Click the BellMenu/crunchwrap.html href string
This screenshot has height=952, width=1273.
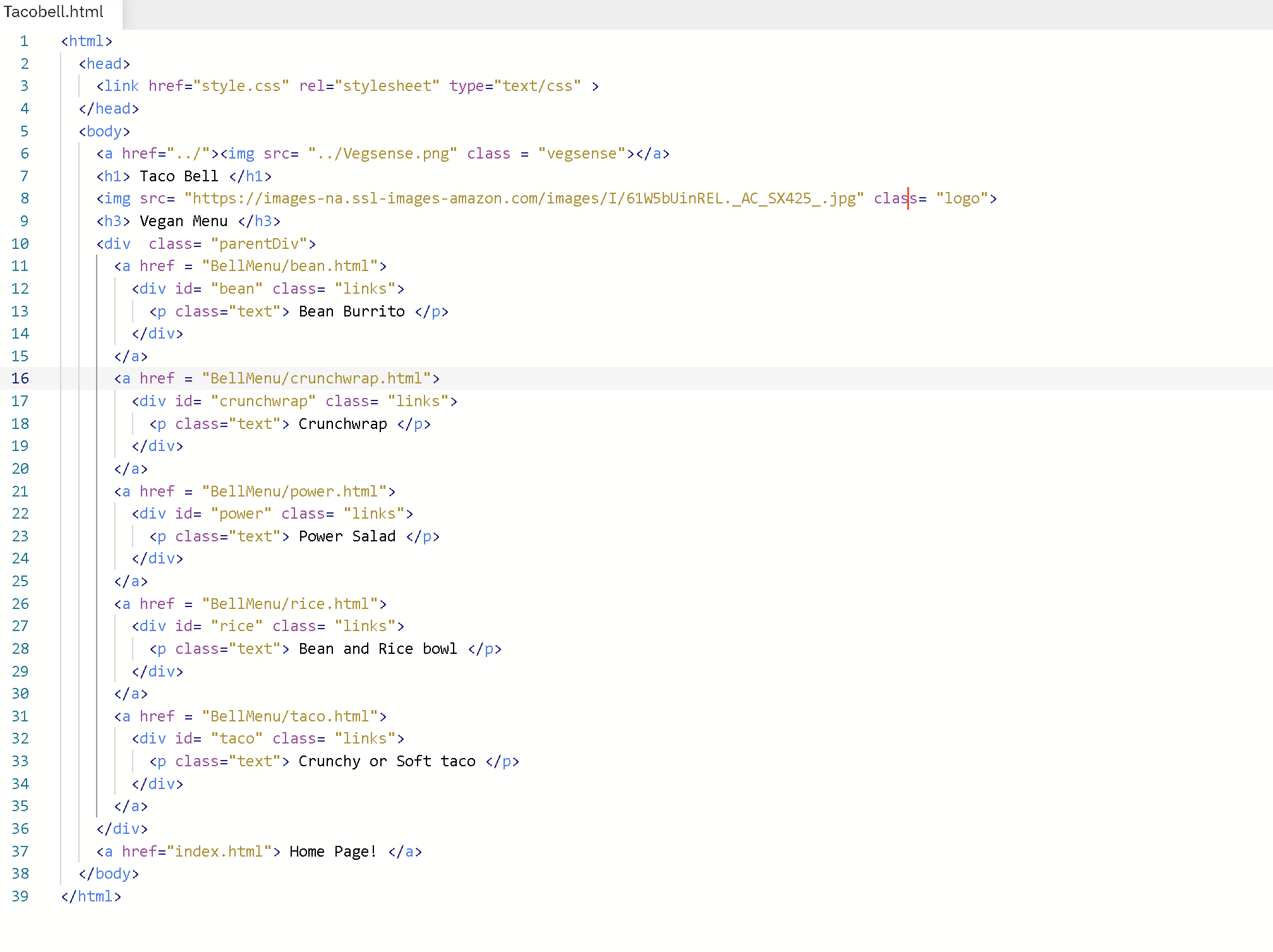317,378
